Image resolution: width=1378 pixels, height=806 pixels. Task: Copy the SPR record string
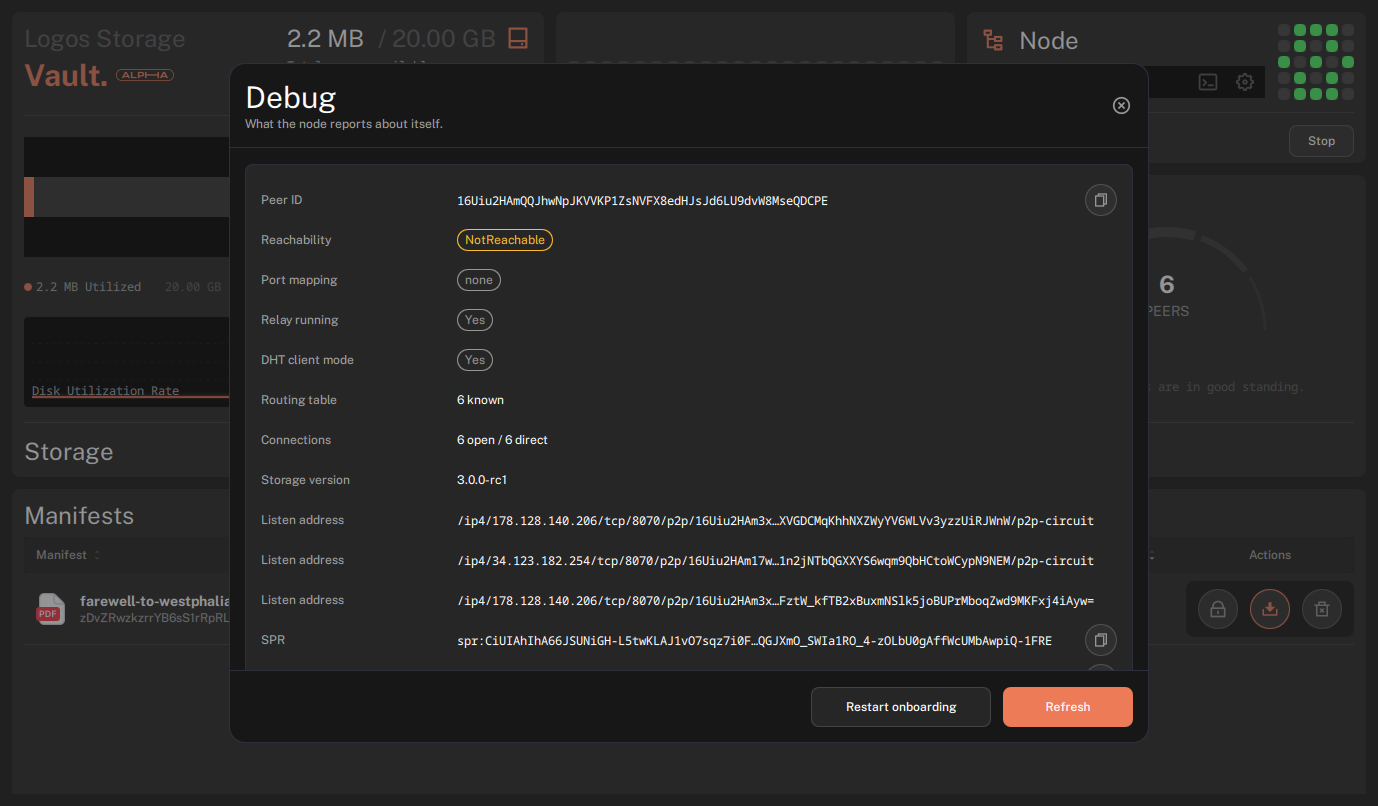[x=1101, y=640]
